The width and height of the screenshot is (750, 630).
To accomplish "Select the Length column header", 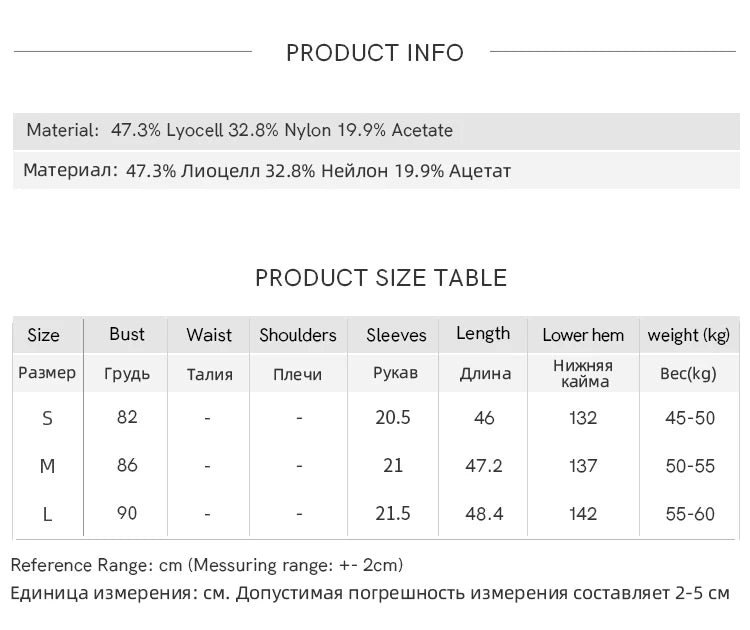I will pos(483,334).
